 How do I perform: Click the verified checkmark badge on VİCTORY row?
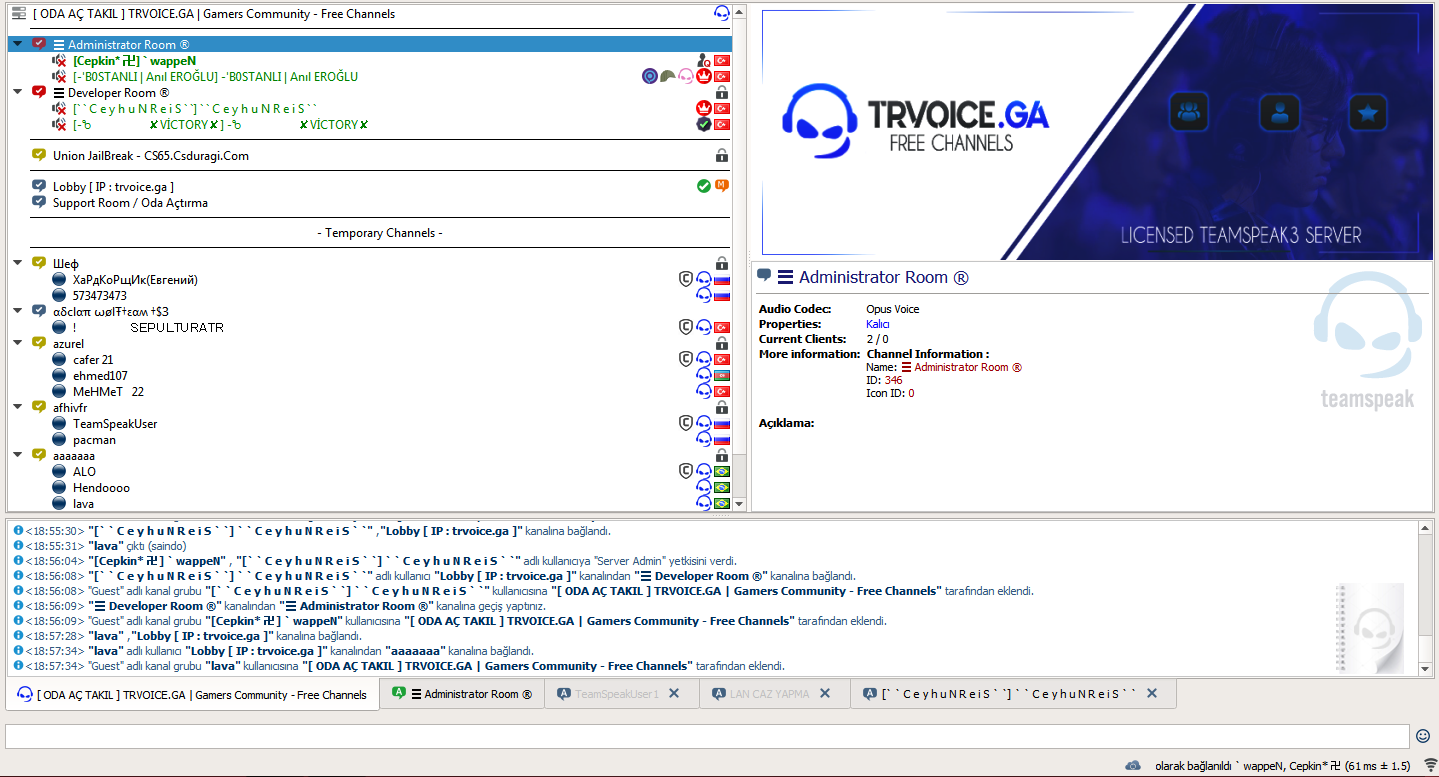pyautogui.click(x=703, y=124)
